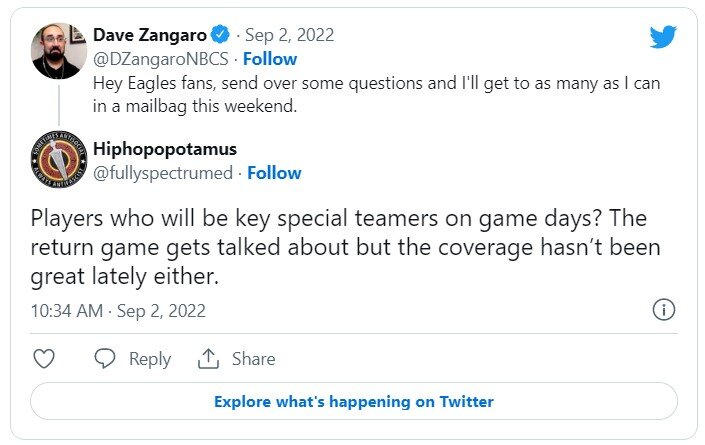This screenshot has width=705, height=445.
Task: Click the special teamers reply text
Action: (x=346, y=246)
